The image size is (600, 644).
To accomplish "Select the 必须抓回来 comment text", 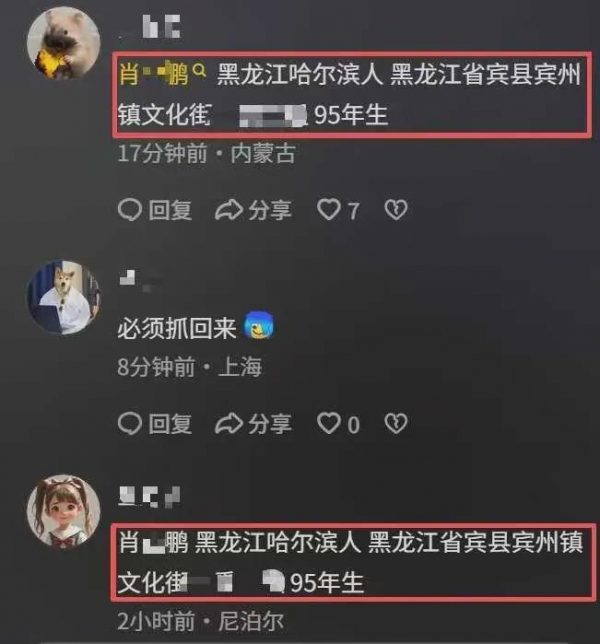I will [177, 329].
